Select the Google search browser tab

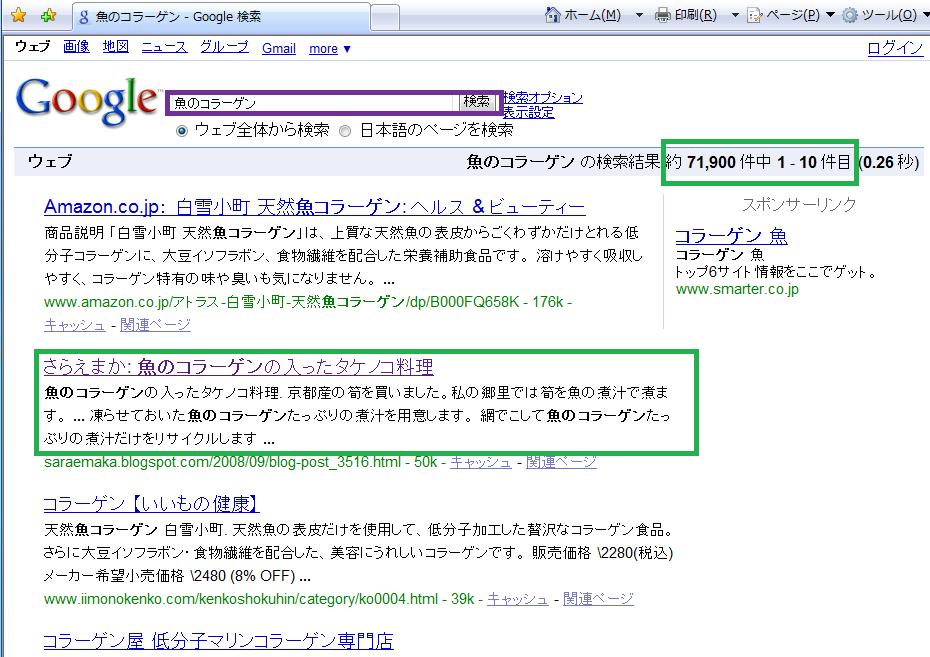(x=221, y=16)
